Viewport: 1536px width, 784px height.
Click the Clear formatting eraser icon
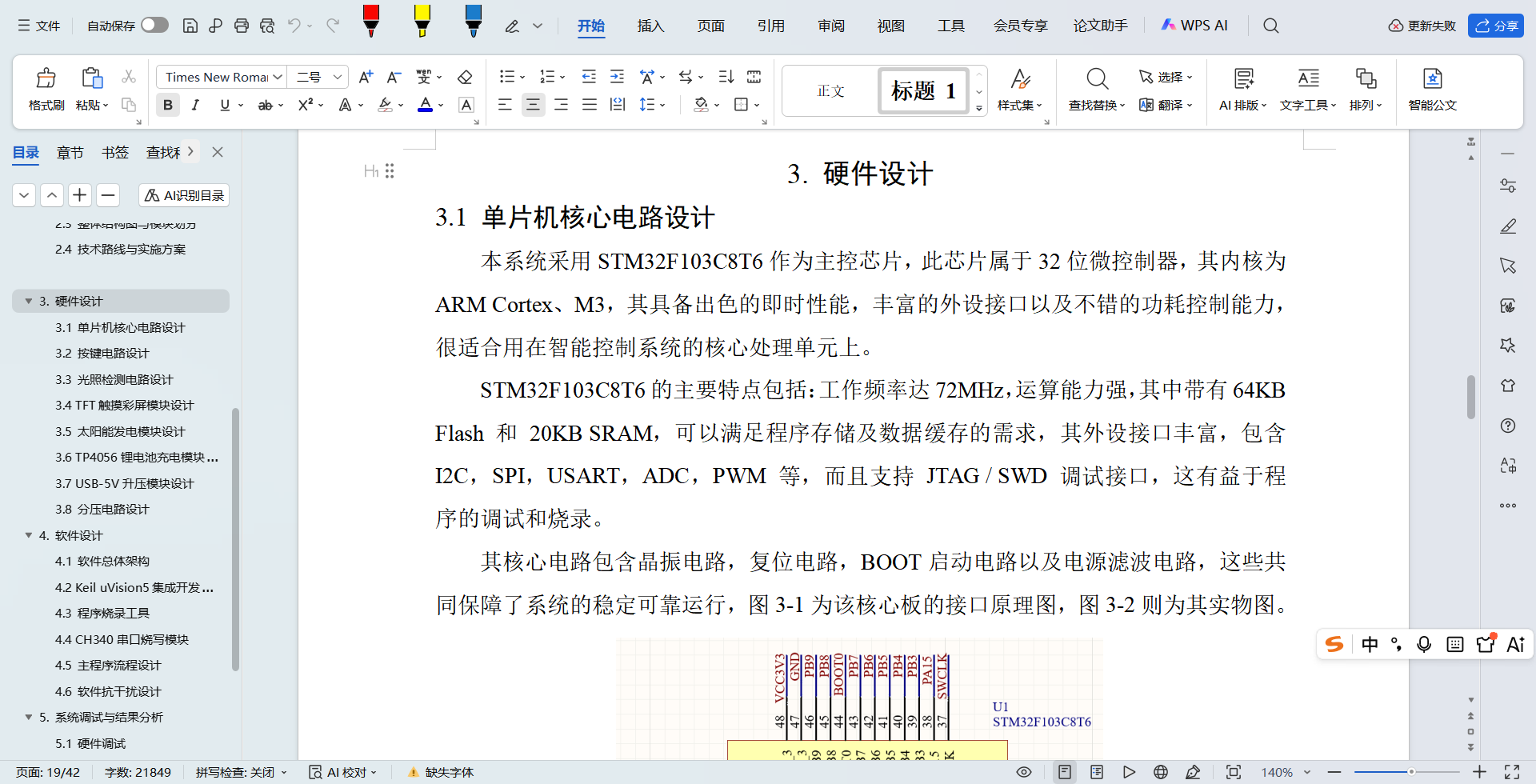point(465,77)
